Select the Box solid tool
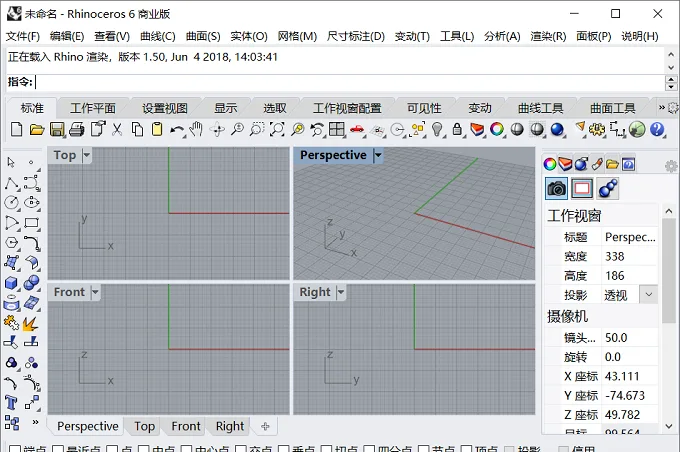Viewport: 680px width, 452px height. pos(12,283)
